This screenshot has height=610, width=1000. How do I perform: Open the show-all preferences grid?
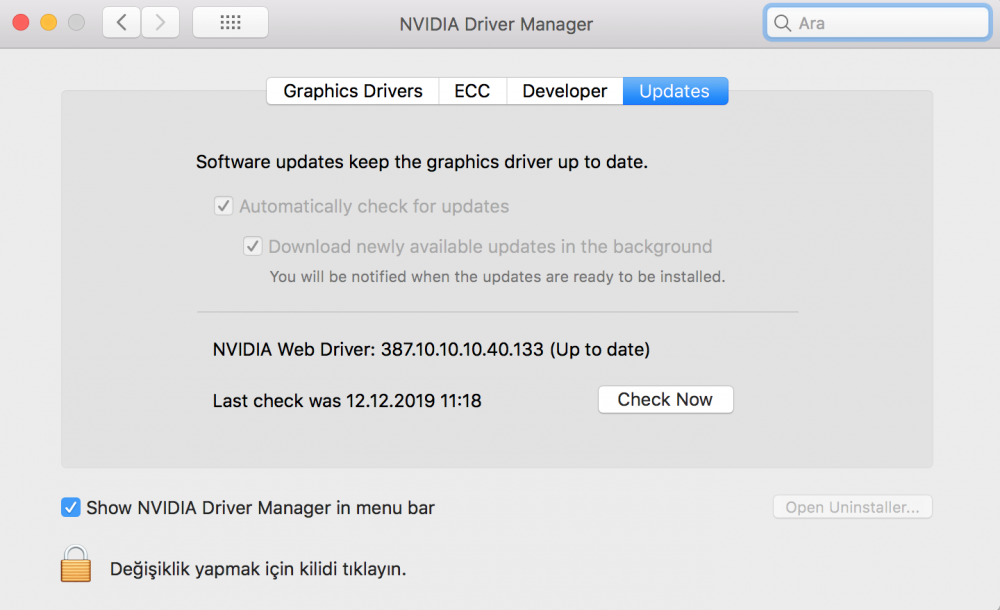(230, 23)
